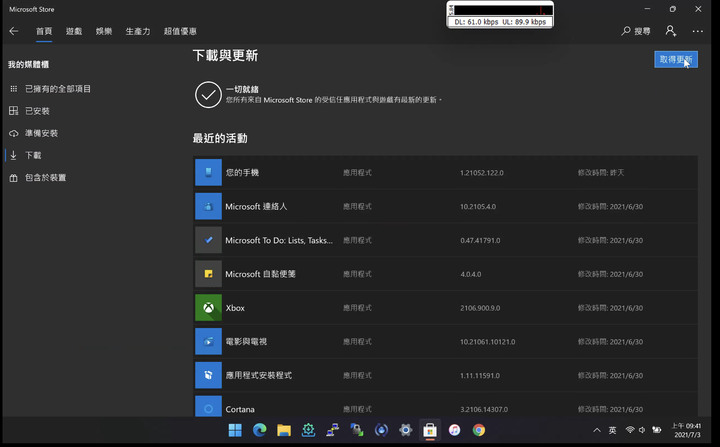Open the 娛樂 tab
This screenshot has height=447, width=720.
point(104,31)
